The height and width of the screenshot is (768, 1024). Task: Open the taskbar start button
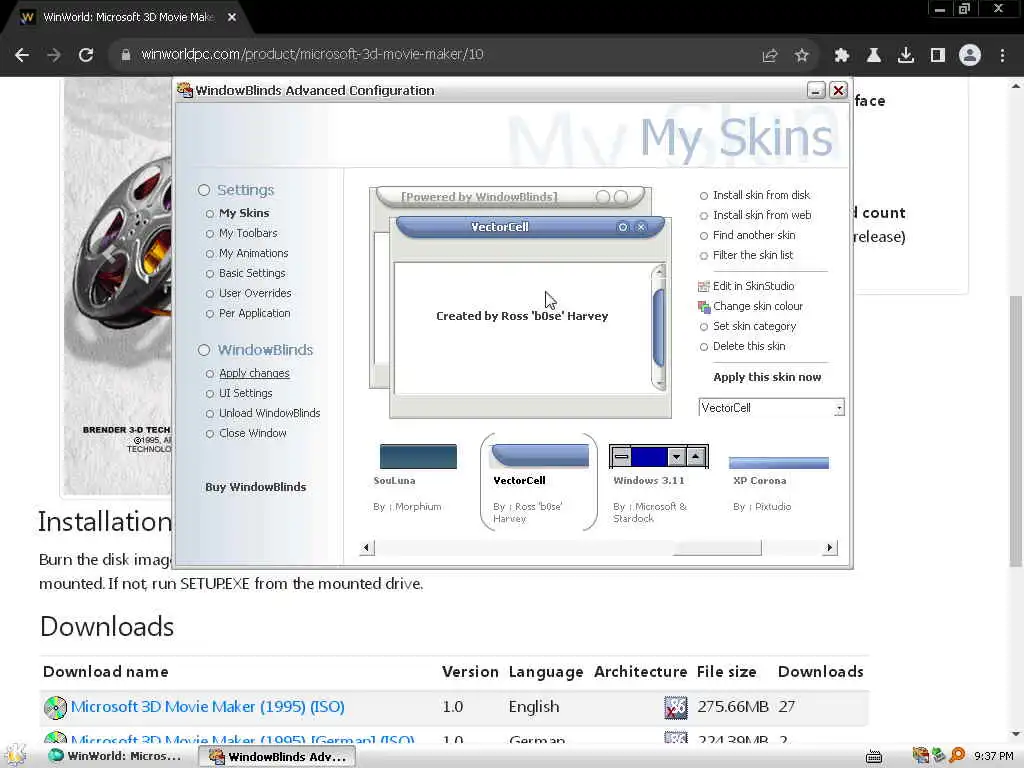[x=16, y=756]
